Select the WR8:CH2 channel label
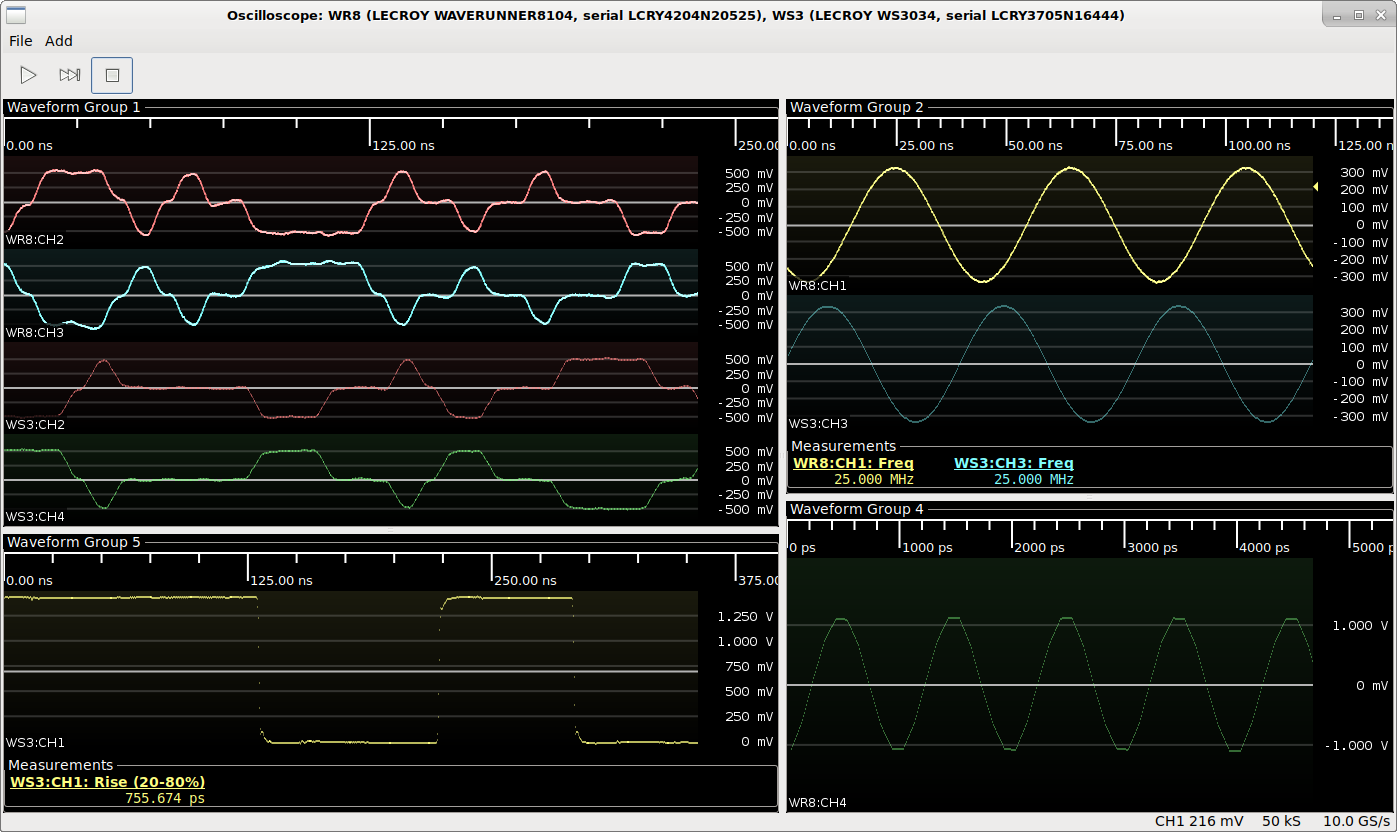 [35, 240]
